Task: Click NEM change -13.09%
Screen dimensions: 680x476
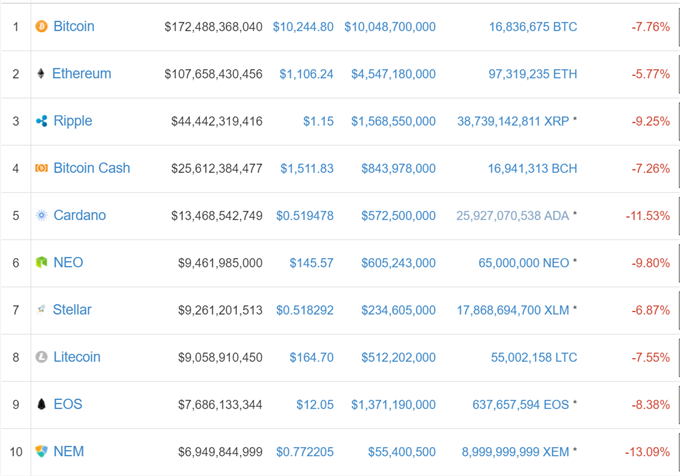Action: [647, 452]
